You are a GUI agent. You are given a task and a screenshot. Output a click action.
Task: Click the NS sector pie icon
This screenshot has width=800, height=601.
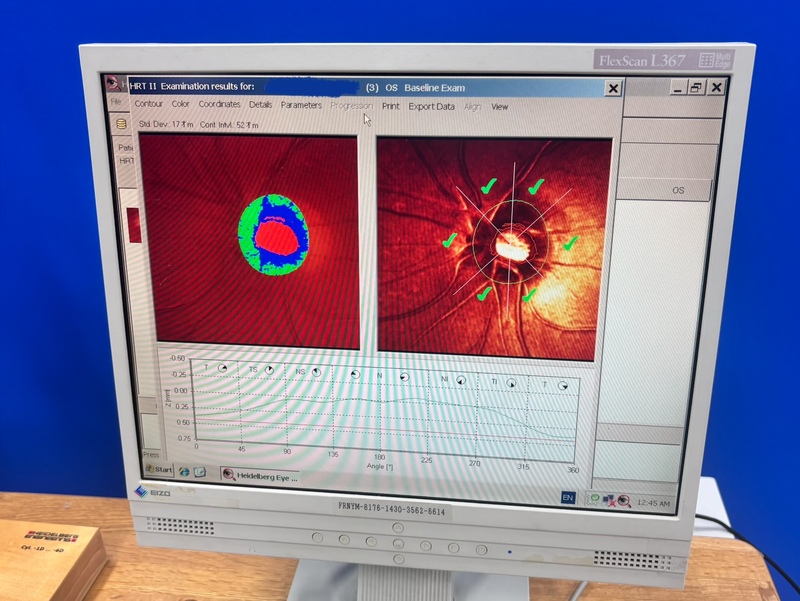(316, 372)
